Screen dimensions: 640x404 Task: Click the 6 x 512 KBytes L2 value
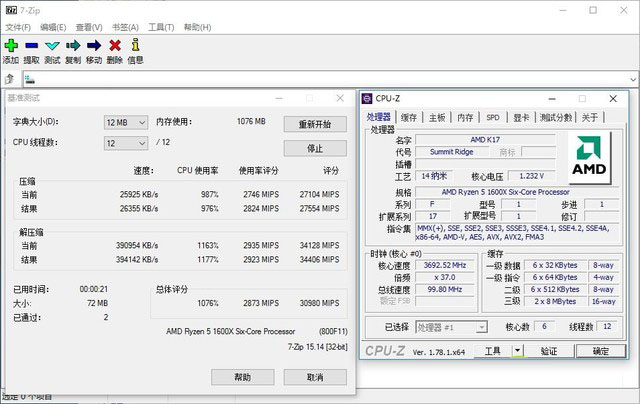coord(555,289)
